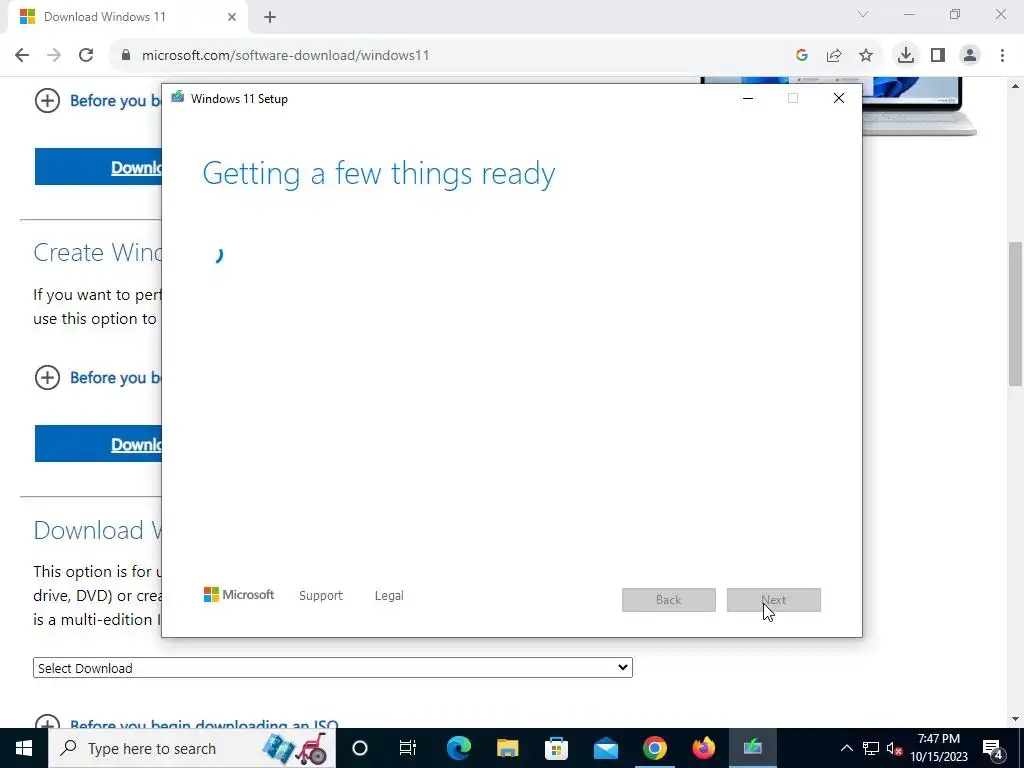Go back in Chrome browser
The width and height of the screenshot is (1024, 768).
[22, 55]
